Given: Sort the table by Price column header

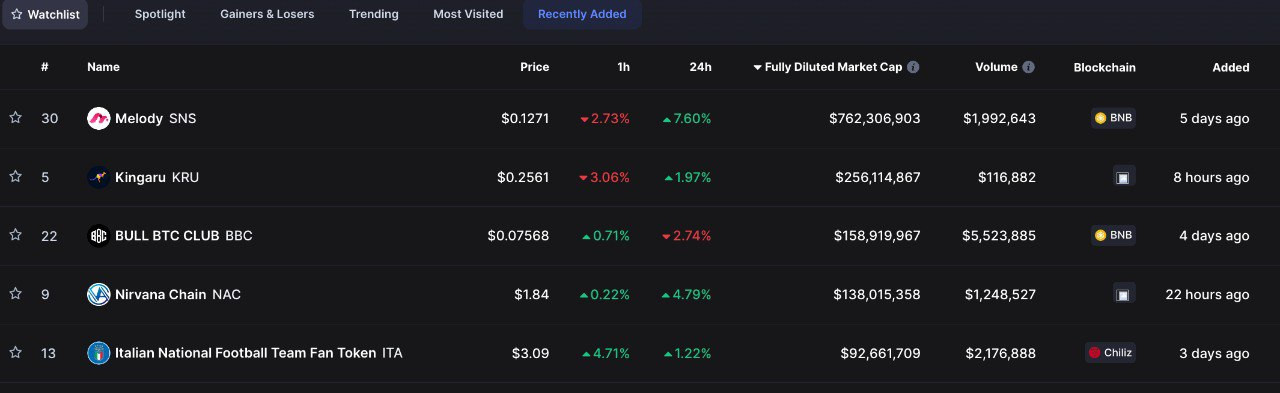Looking at the screenshot, I should pyautogui.click(x=534, y=67).
